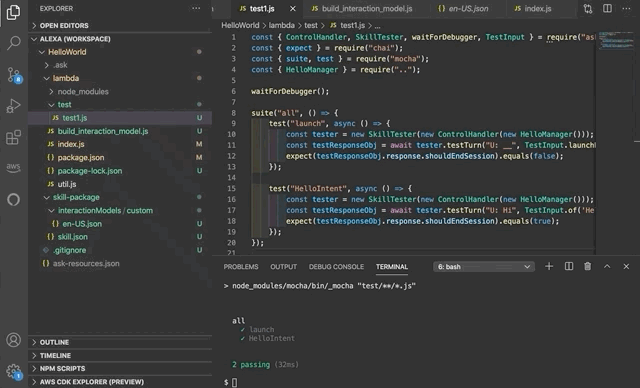This screenshot has width=640, height=388.
Task: Open index.js in the file tree
Action: [120, 144]
